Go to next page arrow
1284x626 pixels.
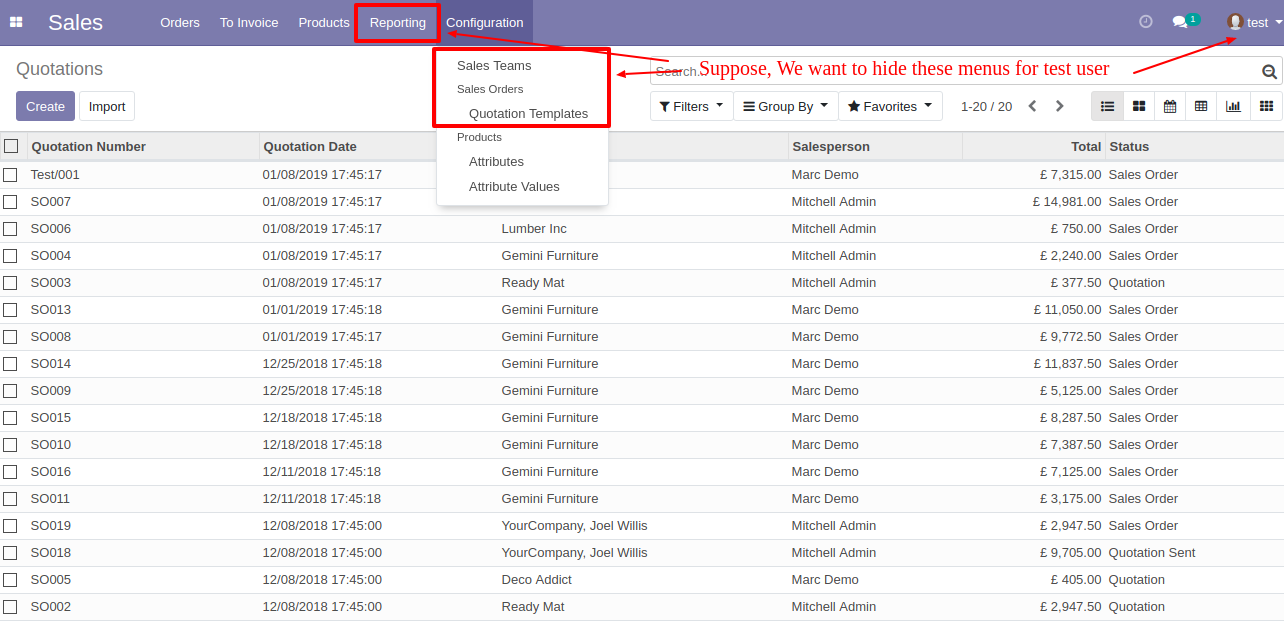tap(1060, 106)
